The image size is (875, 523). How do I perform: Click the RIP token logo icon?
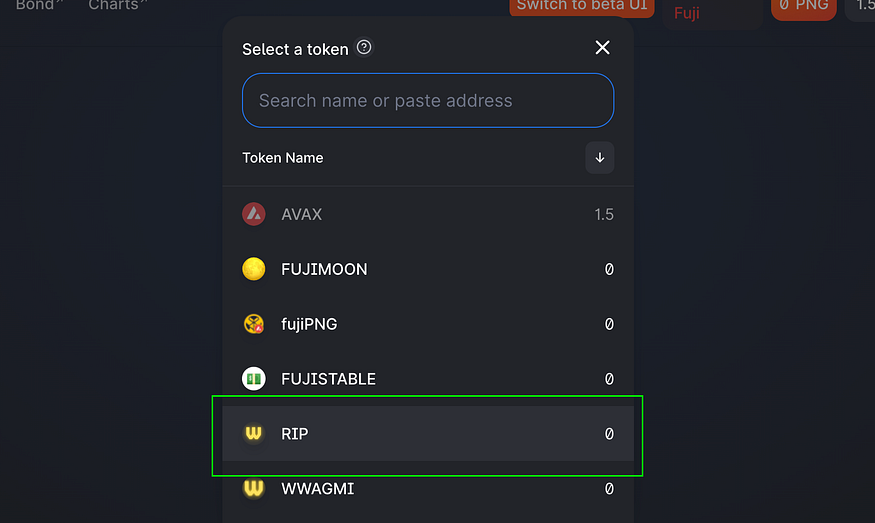[254, 434]
